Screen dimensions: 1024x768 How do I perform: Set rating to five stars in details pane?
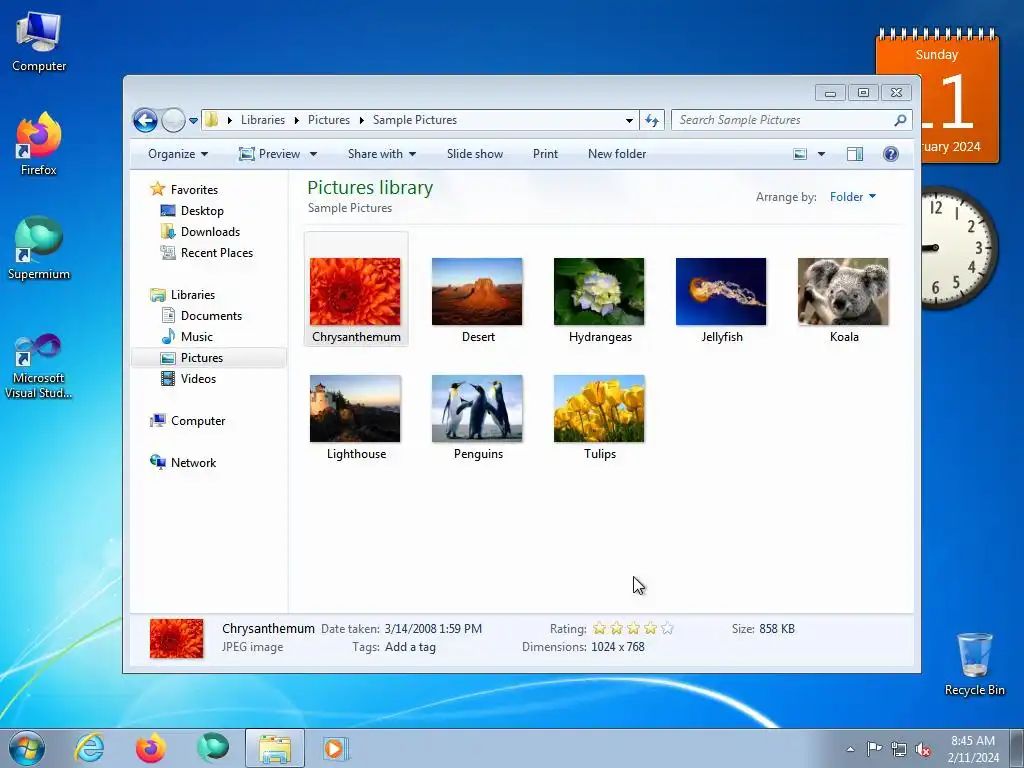(x=667, y=629)
